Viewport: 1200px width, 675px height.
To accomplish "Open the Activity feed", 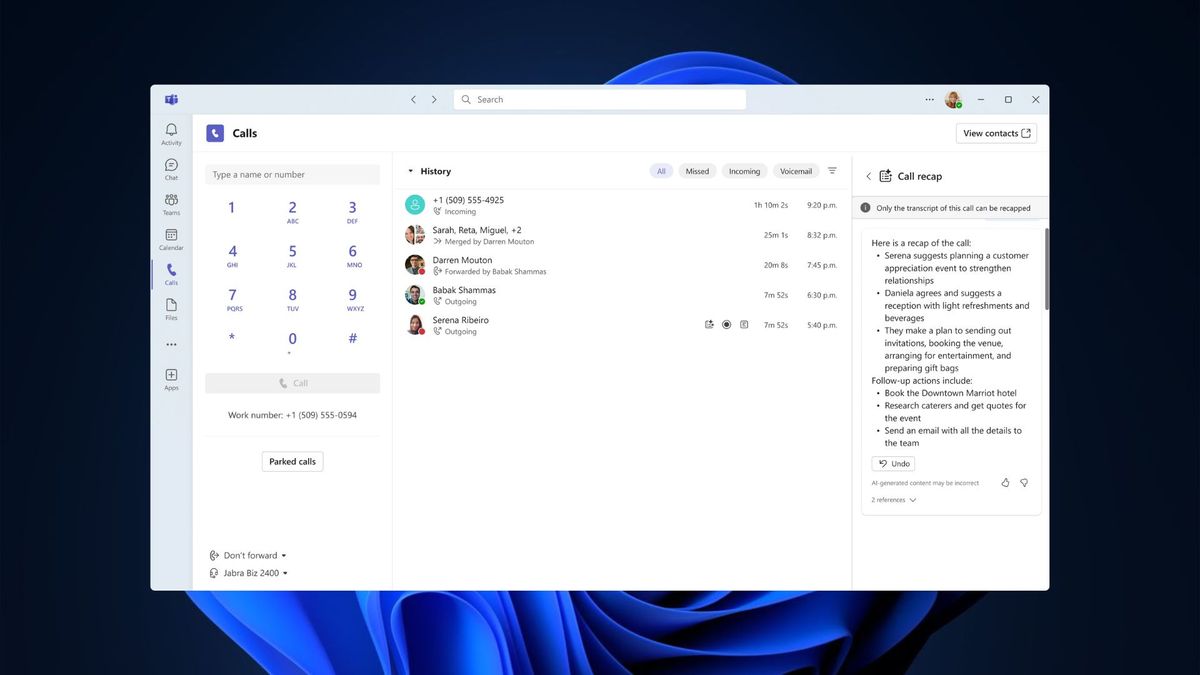I will point(171,132).
